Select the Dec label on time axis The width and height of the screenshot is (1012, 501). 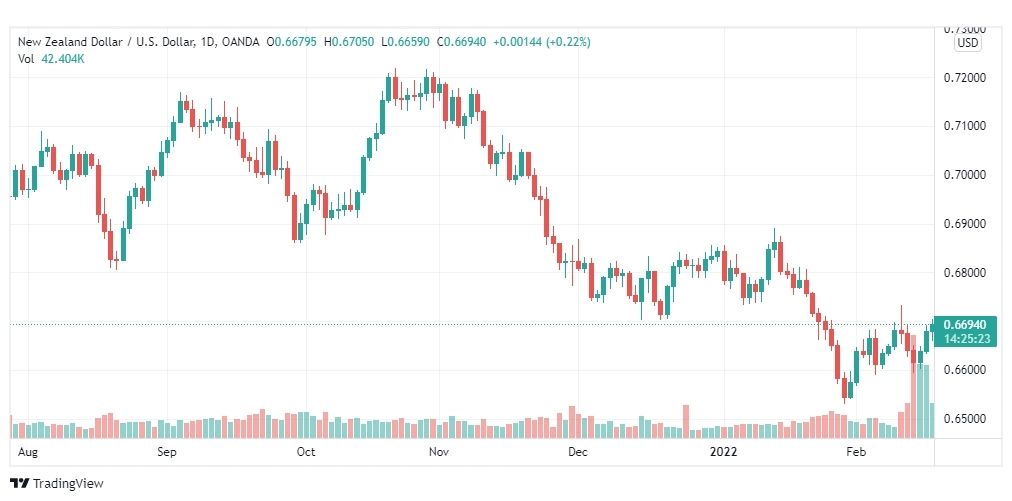point(578,452)
